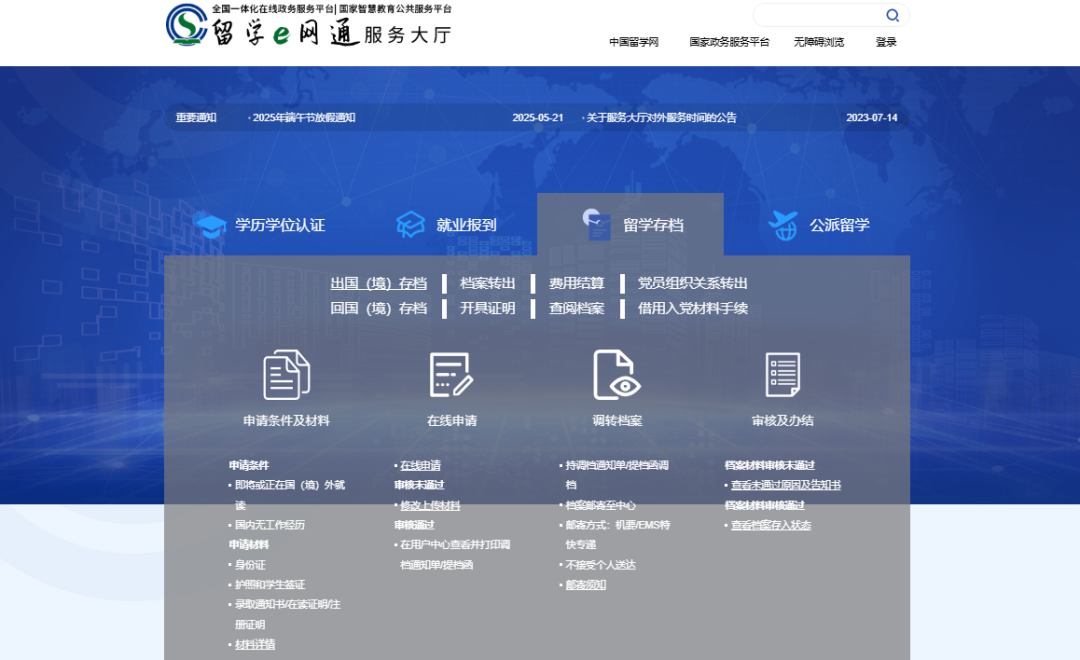Open the 2025年端午节放假通知 notice
The image size is (1080, 660).
pyautogui.click(x=303, y=118)
